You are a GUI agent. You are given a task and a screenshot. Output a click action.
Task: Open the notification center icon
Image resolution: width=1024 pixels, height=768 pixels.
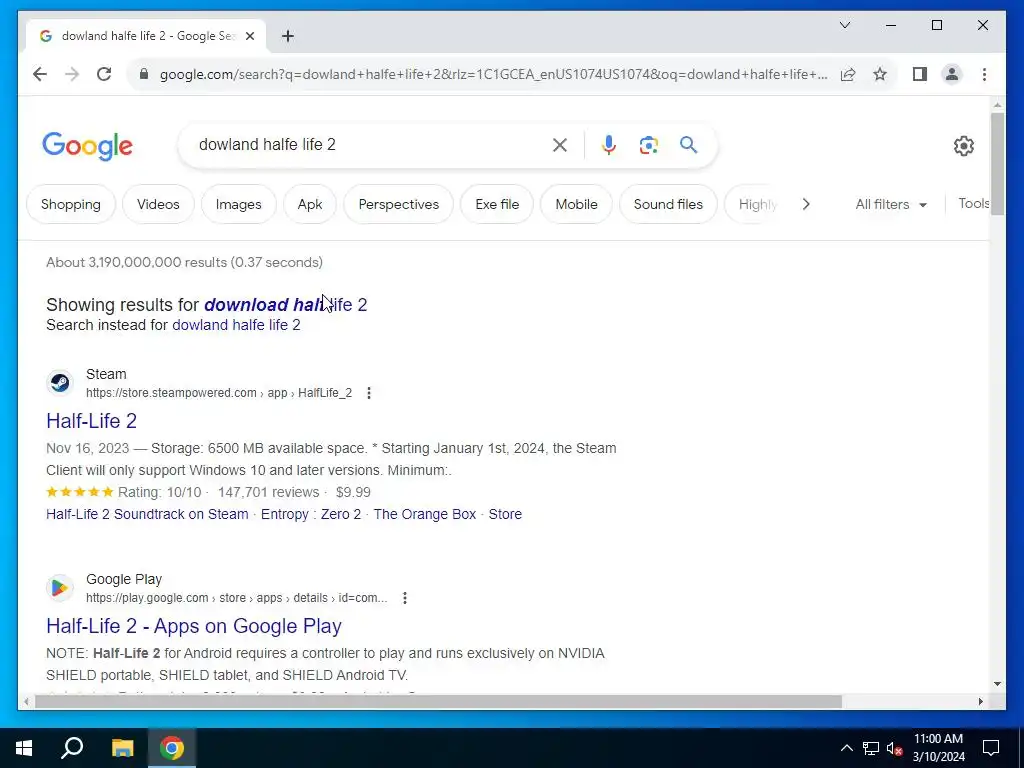coord(991,748)
